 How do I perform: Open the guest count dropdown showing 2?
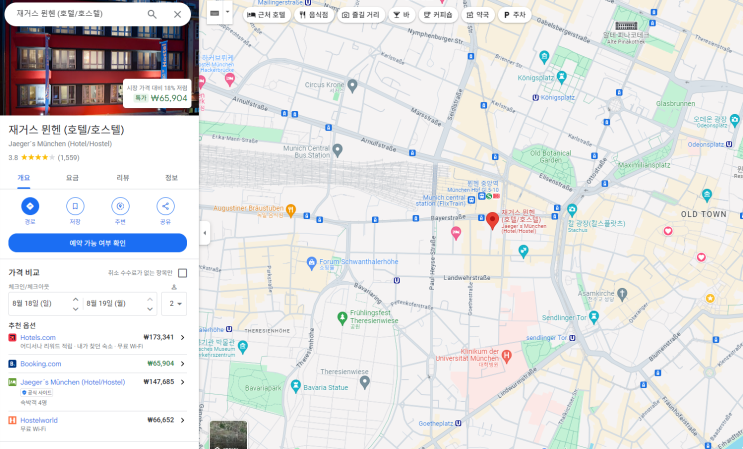point(174,304)
